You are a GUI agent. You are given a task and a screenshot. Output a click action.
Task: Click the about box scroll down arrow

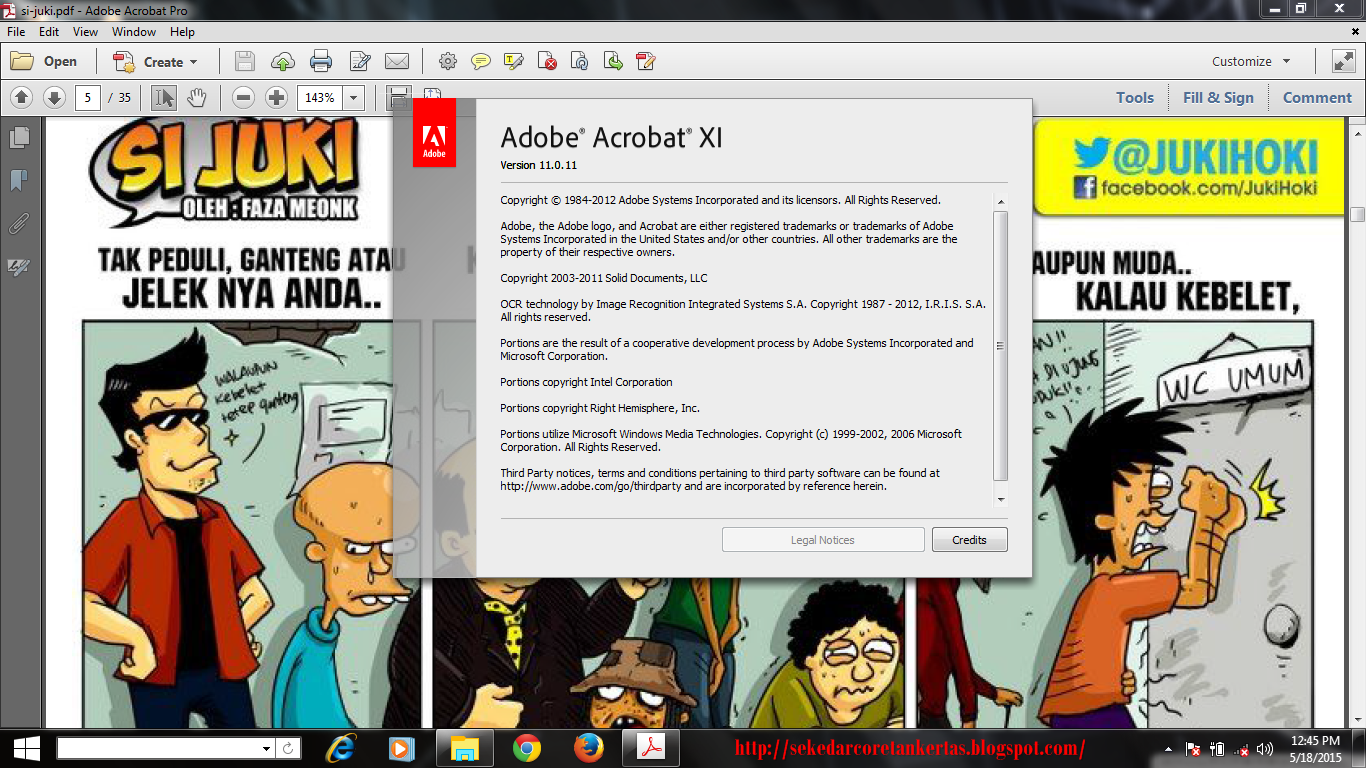(1000, 498)
